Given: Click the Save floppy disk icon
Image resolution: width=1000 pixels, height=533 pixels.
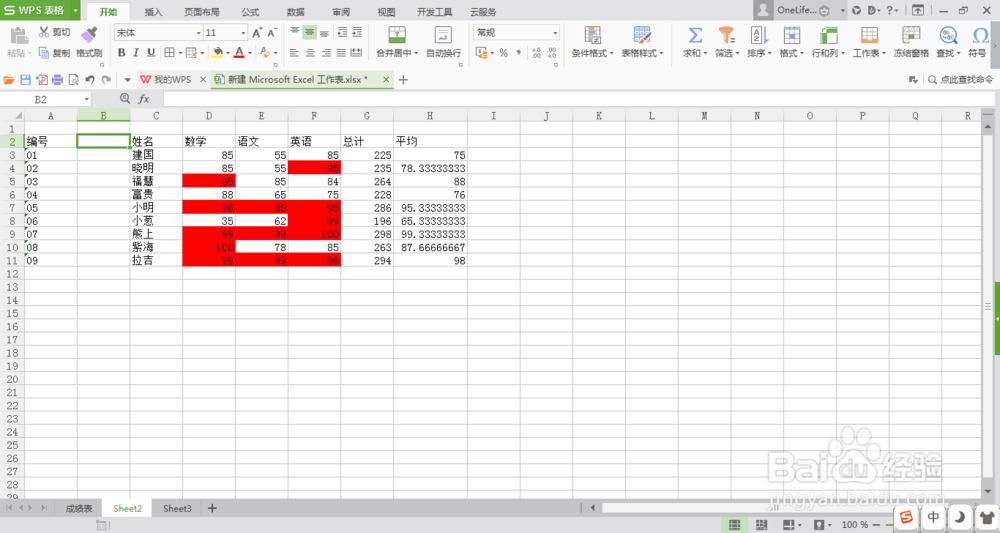Looking at the screenshot, I should click(x=26, y=80).
